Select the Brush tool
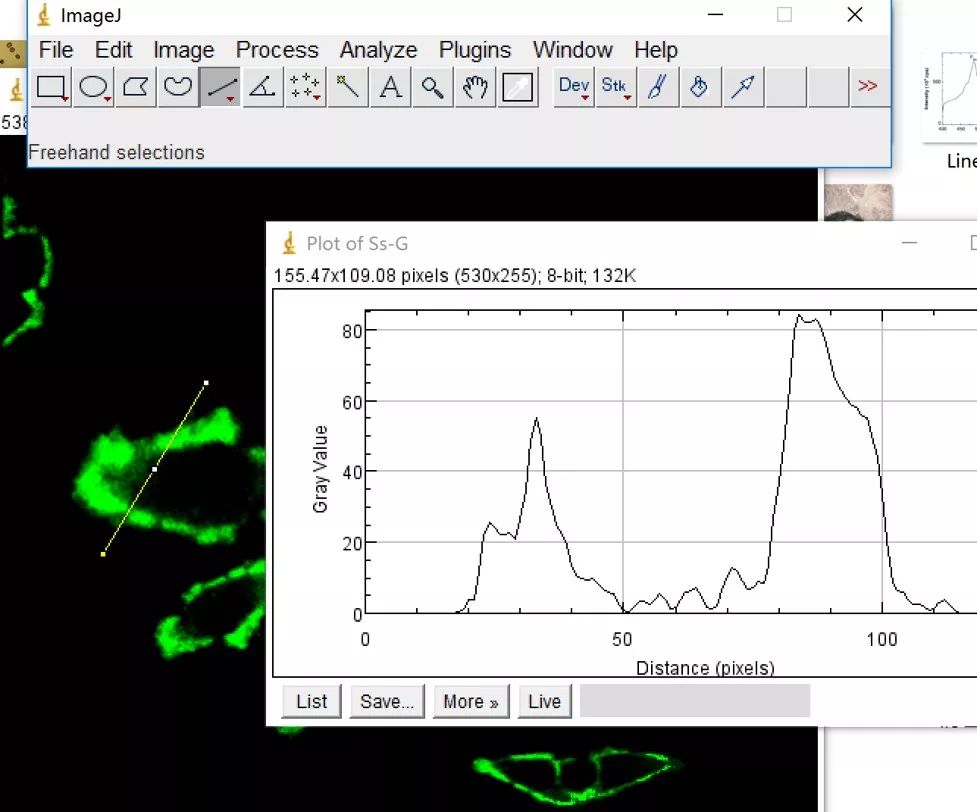 point(658,87)
